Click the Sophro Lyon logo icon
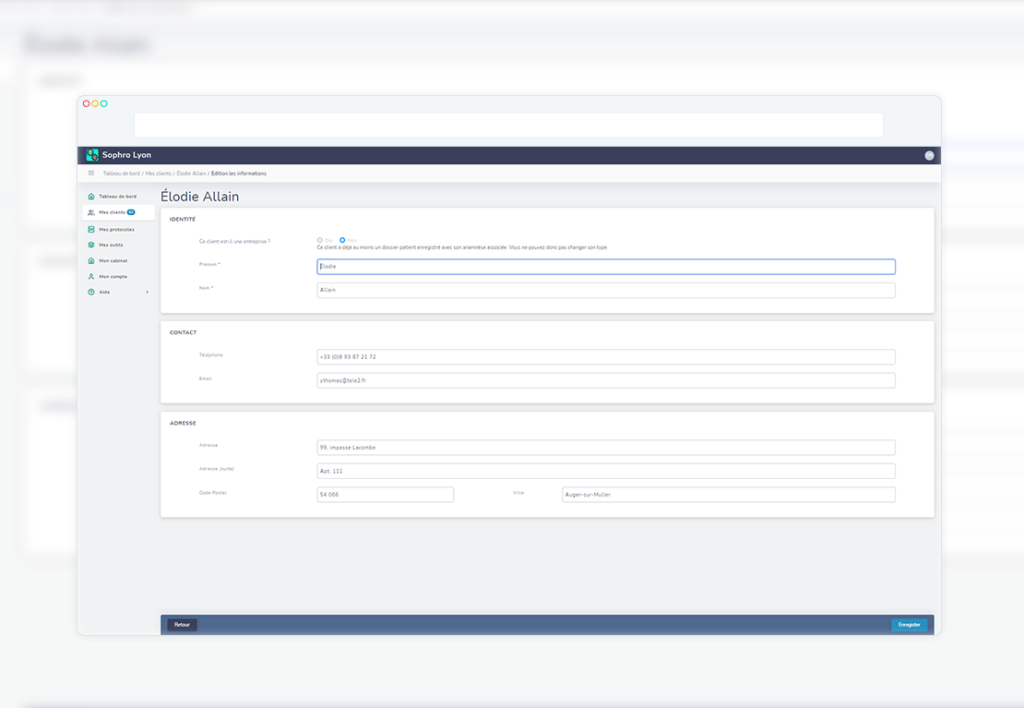 click(x=92, y=155)
